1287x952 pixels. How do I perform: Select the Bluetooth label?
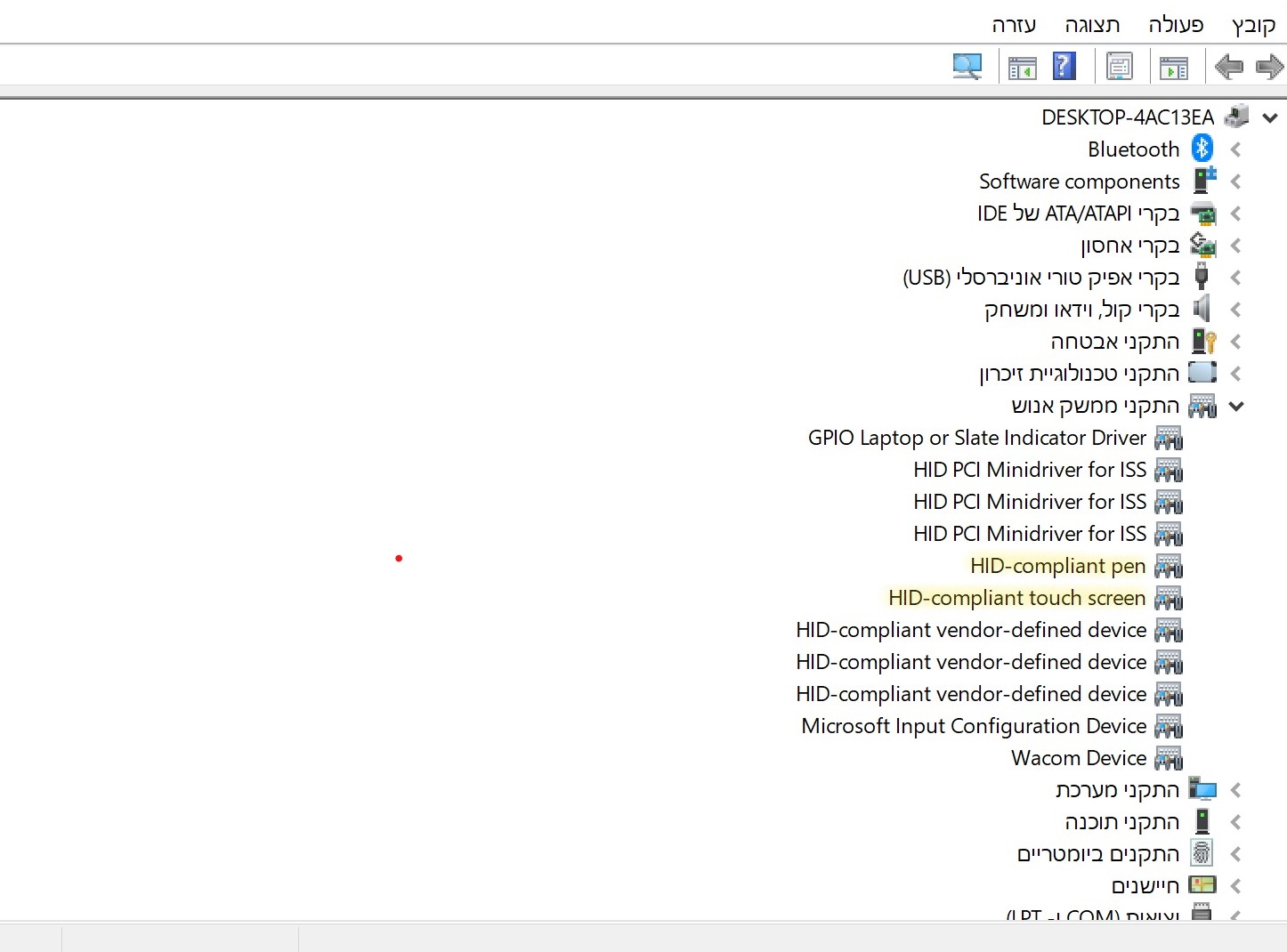coord(1133,149)
